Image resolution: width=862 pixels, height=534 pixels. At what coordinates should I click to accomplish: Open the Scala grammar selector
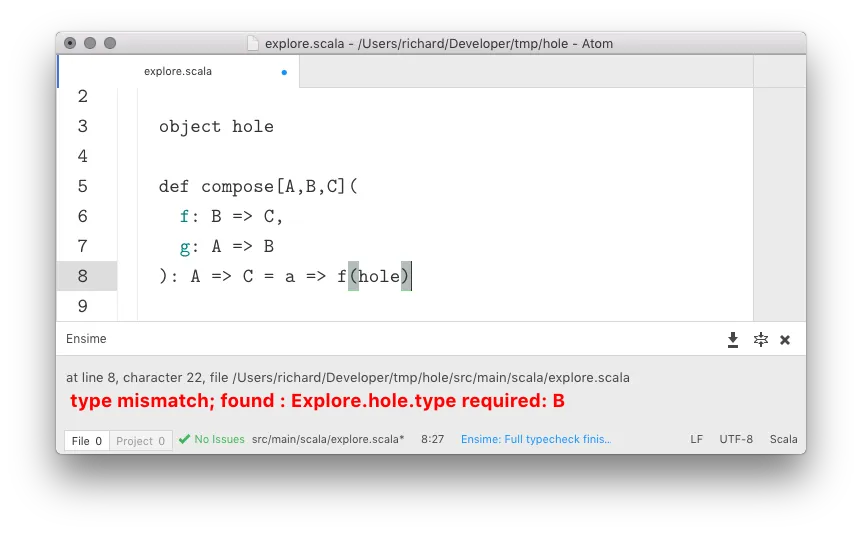click(783, 439)
